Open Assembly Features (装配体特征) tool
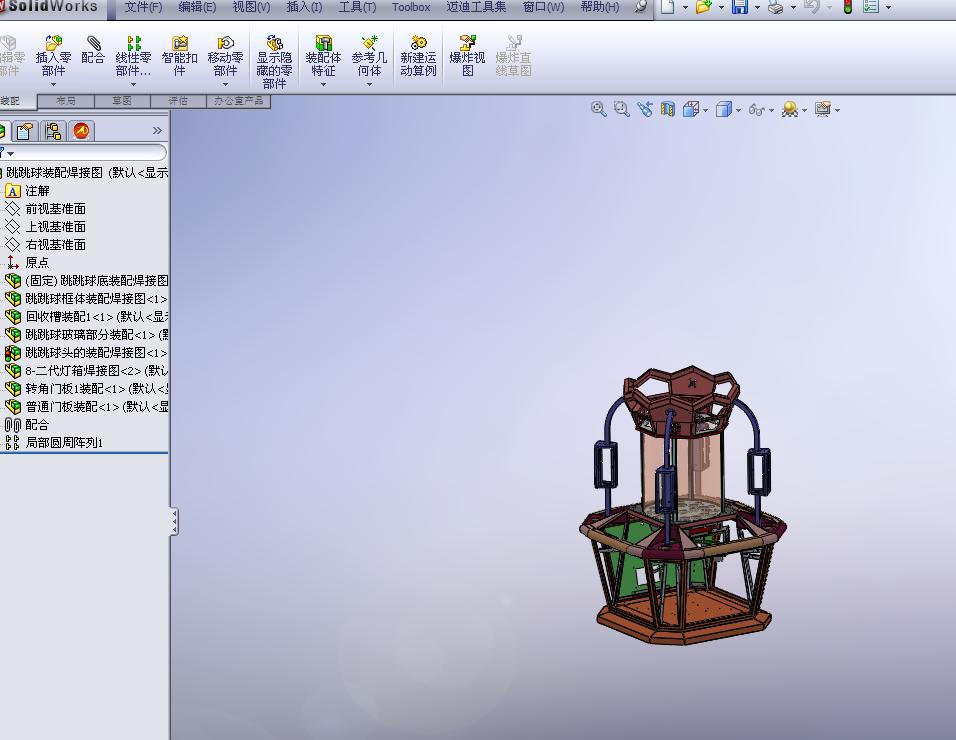This screenshot has height=740, width=956. point(323,56)
